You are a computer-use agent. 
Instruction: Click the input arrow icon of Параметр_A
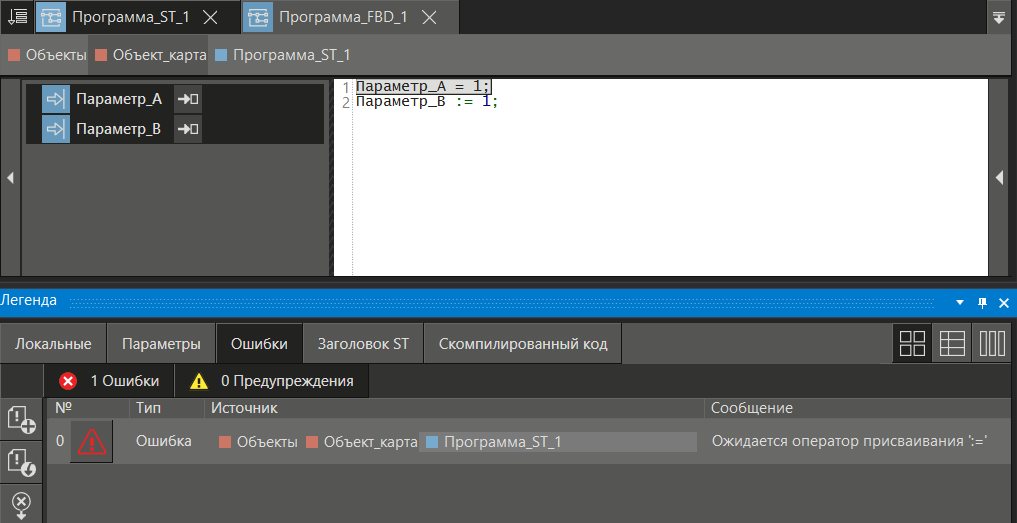pyautogui.click(x=56, y=99)
